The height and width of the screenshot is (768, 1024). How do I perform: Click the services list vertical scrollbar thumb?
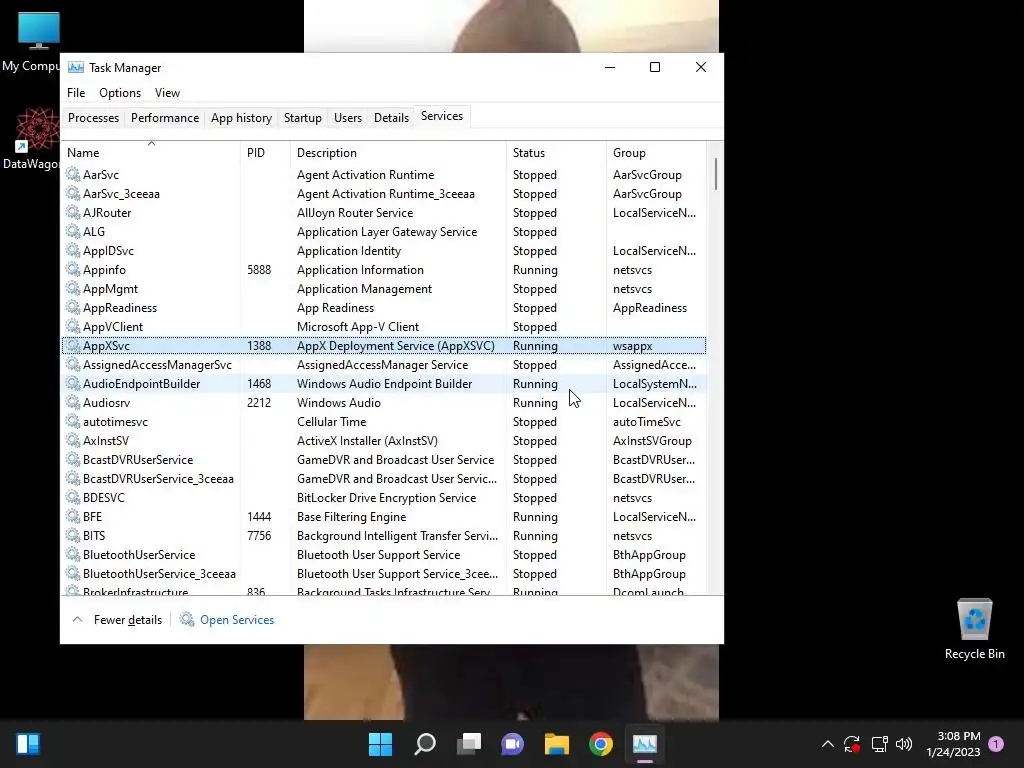pyautogui.click(x=716, y=174)
